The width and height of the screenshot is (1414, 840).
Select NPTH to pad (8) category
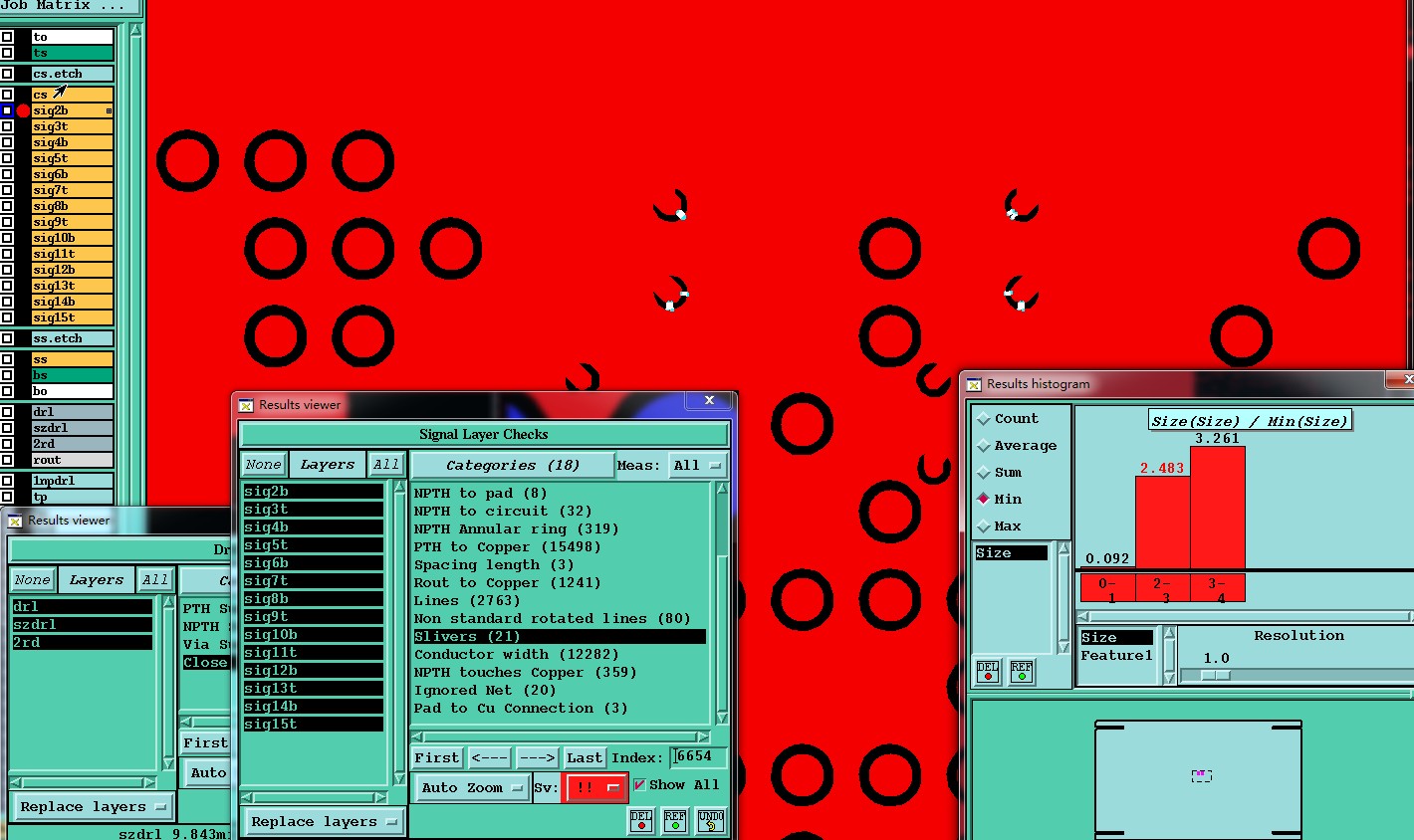(481, 494)
